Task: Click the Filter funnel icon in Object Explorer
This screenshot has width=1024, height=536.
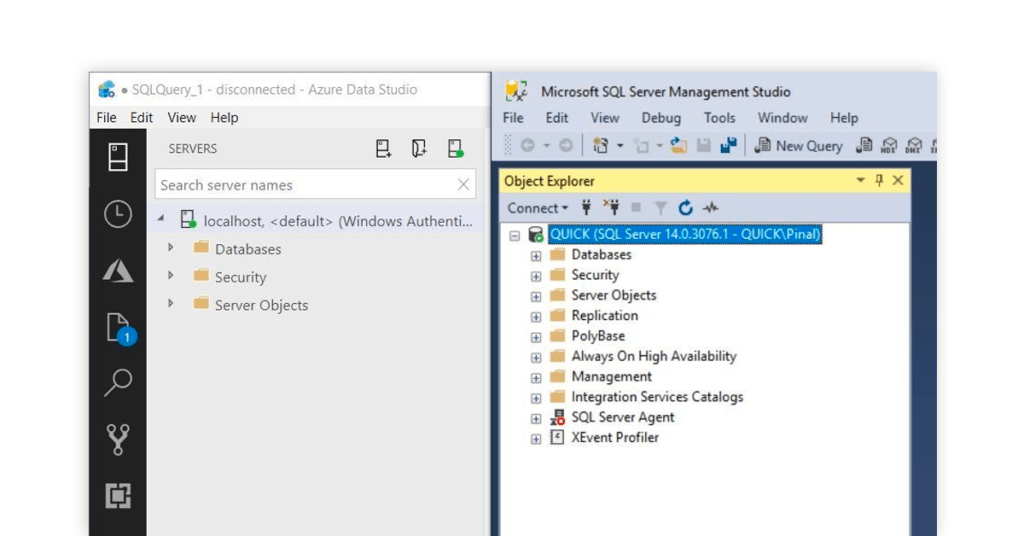Action: point(660,208)
